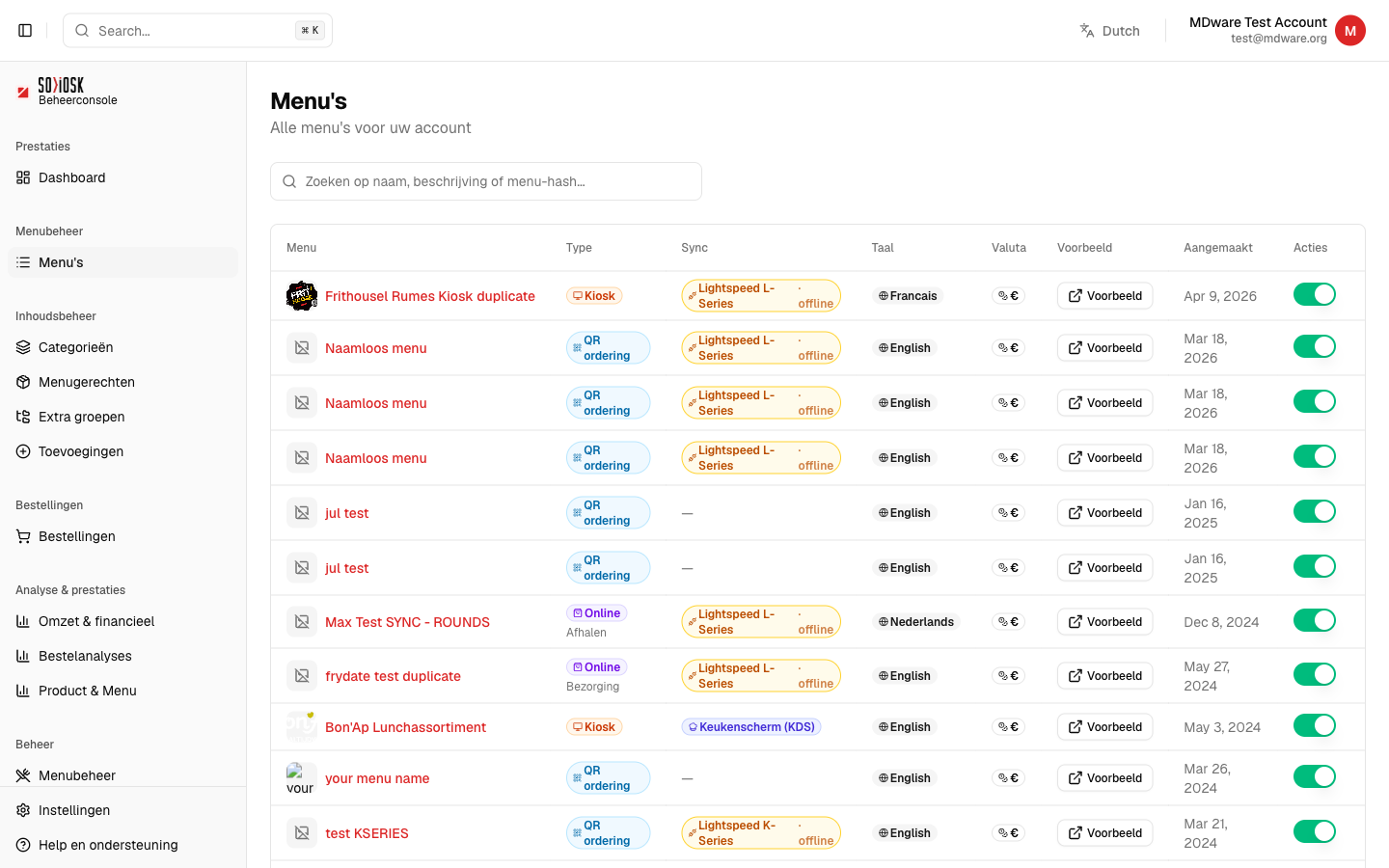The height and width of the screenshot is (868, 1389).
Task: Open Voorbeeld for Frithousel Rumes Kiosk duplicate
Action: point(1105,296)
